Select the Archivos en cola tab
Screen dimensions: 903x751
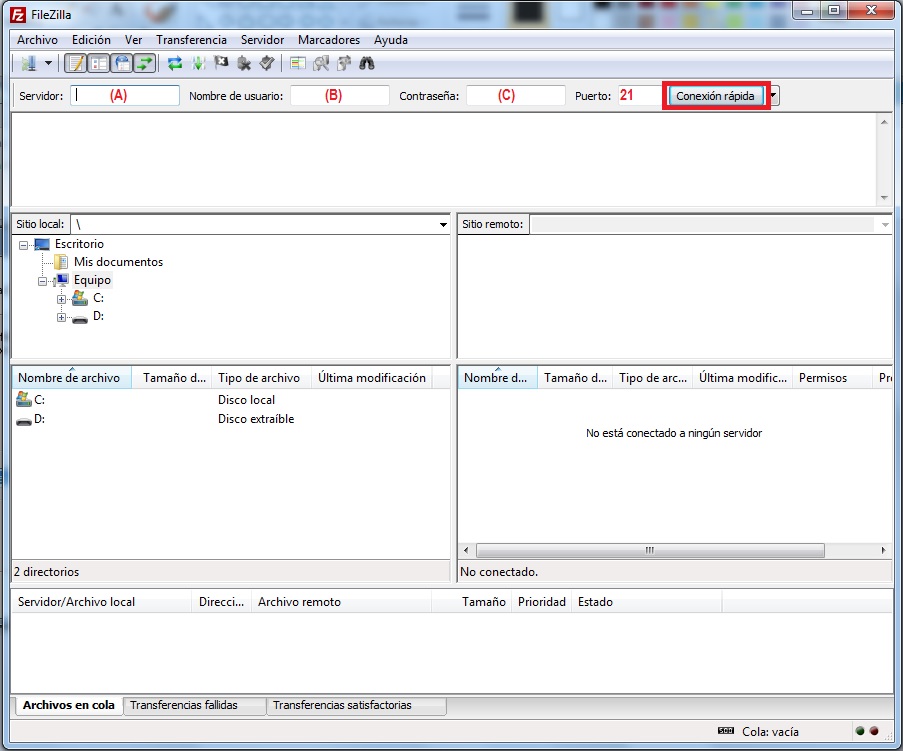click(69, 705)
